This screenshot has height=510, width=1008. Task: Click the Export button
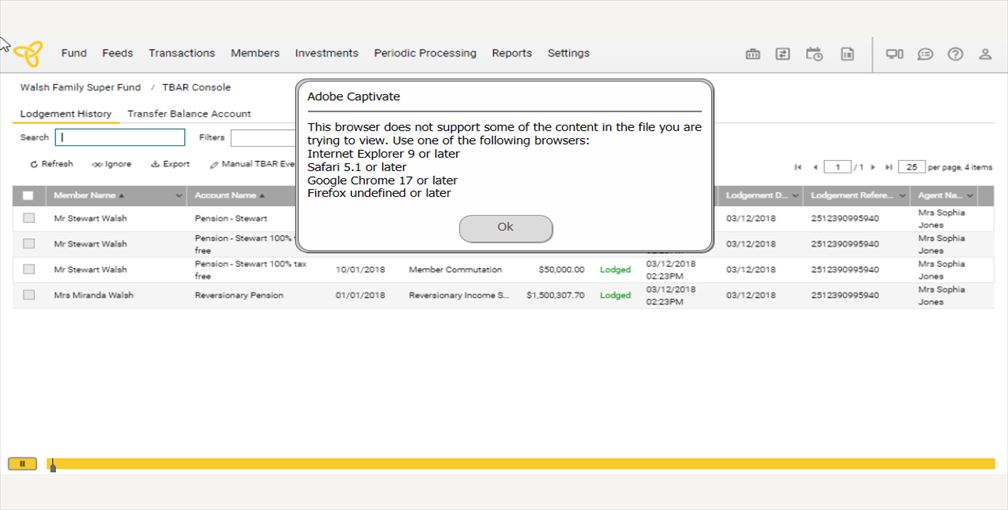[170, 164]
